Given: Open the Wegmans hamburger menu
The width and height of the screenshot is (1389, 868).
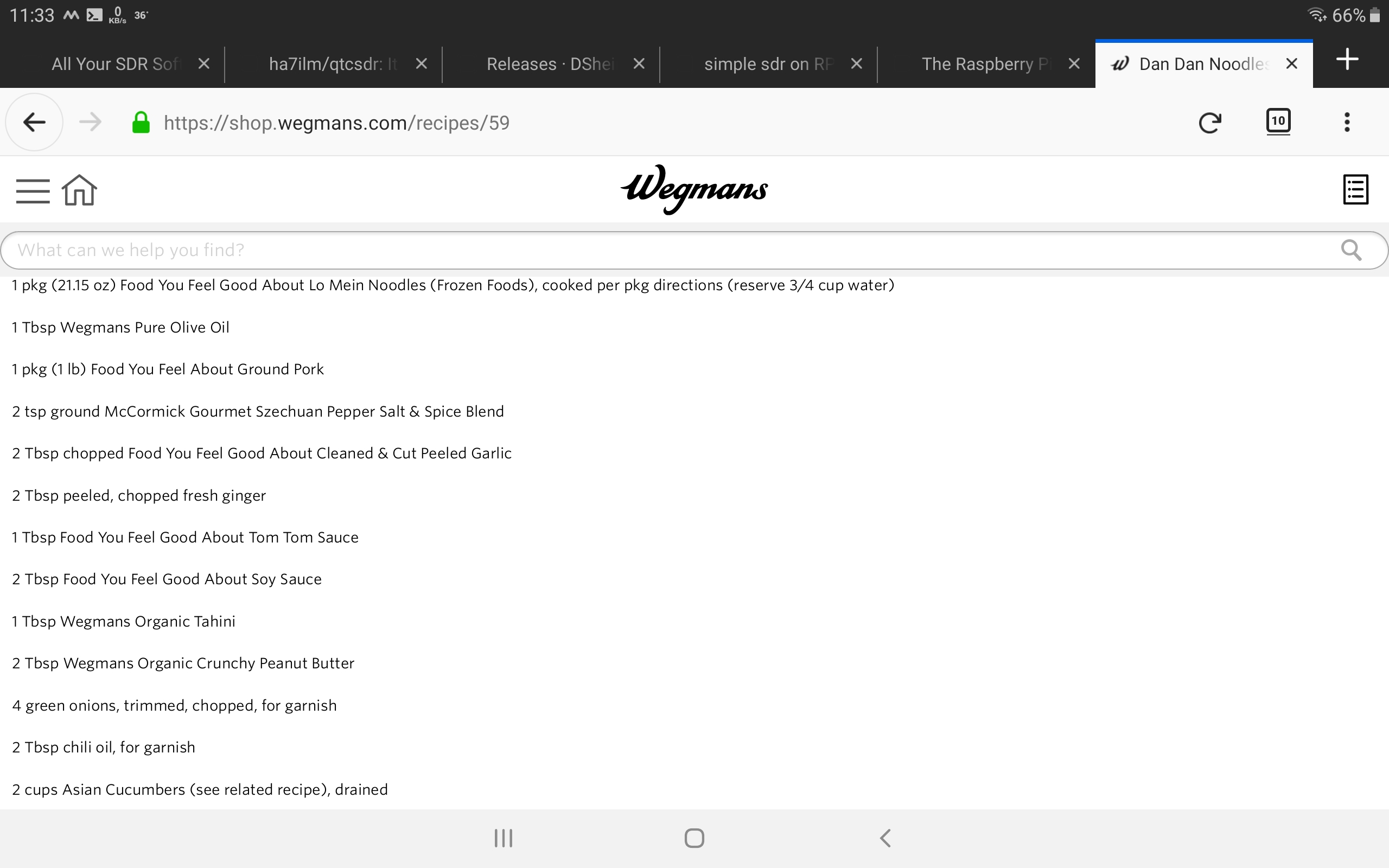Looking at the screenshot, I should (x=33, y=190).
